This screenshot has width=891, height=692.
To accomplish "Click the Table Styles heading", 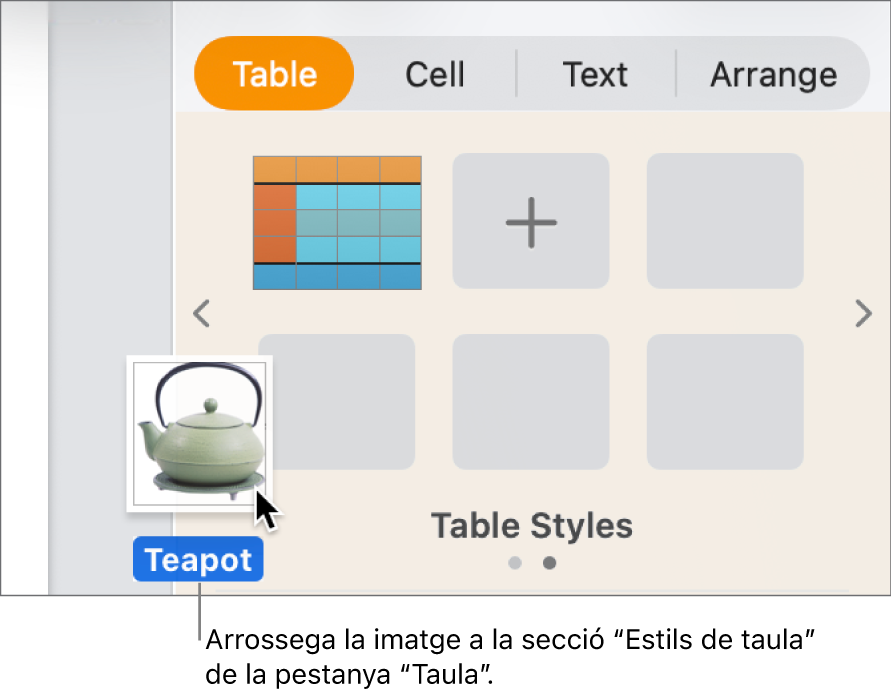I will [531, 525].
